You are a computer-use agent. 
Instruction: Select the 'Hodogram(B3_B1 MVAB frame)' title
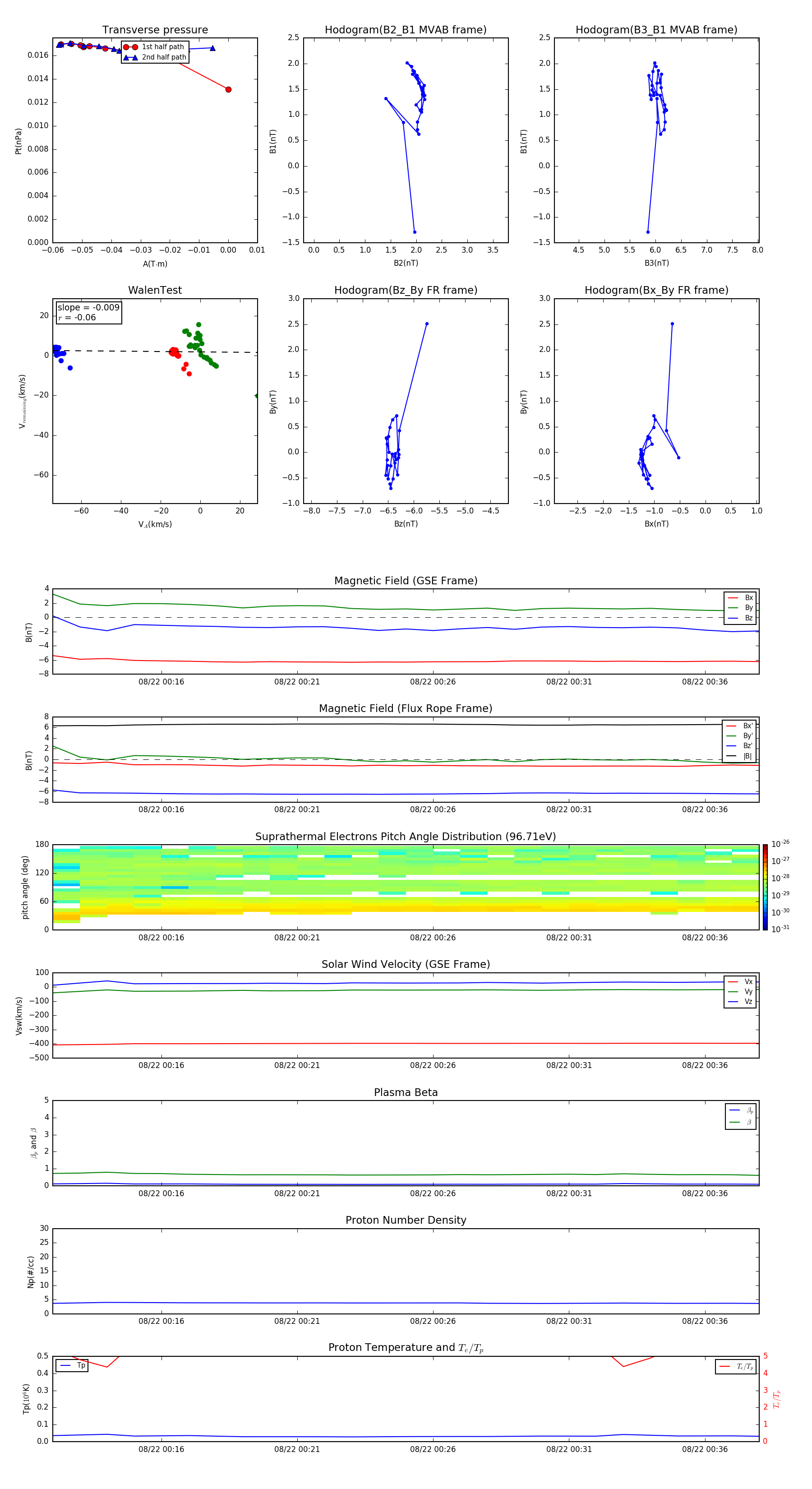pos(656,30)
